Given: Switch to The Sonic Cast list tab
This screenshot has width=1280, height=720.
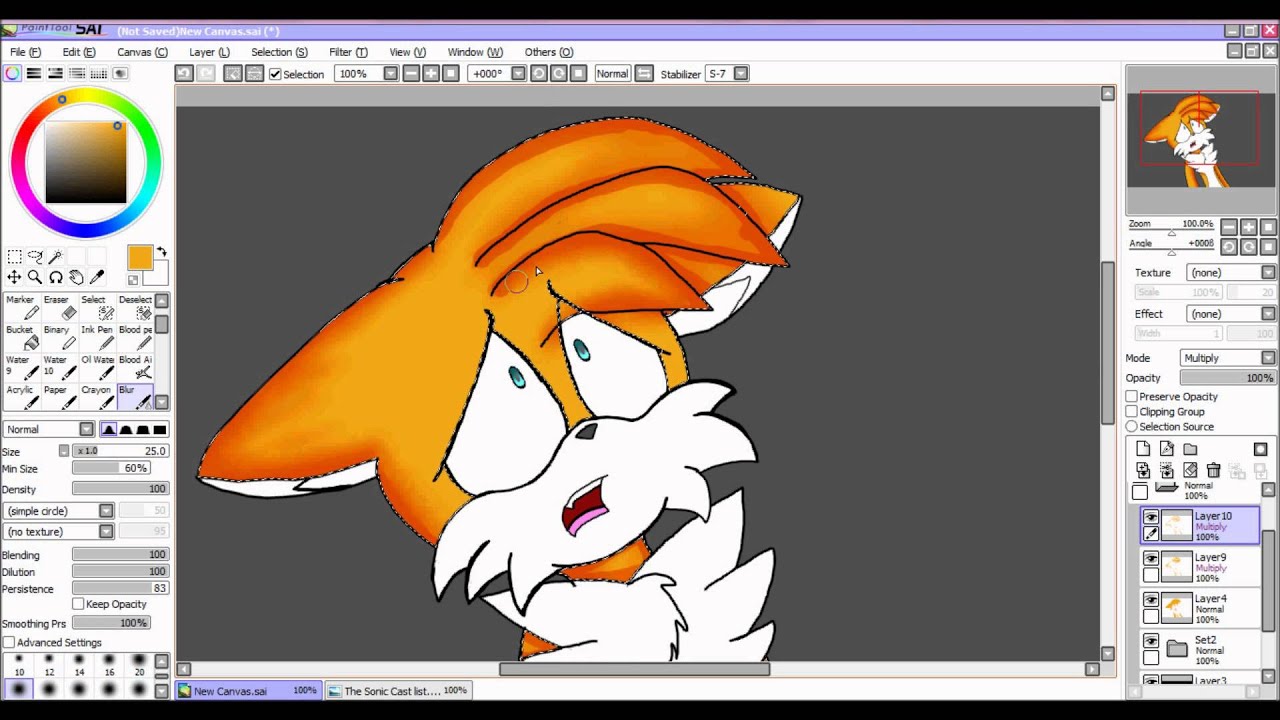Looking at the screenshot, I should [399, 690].
